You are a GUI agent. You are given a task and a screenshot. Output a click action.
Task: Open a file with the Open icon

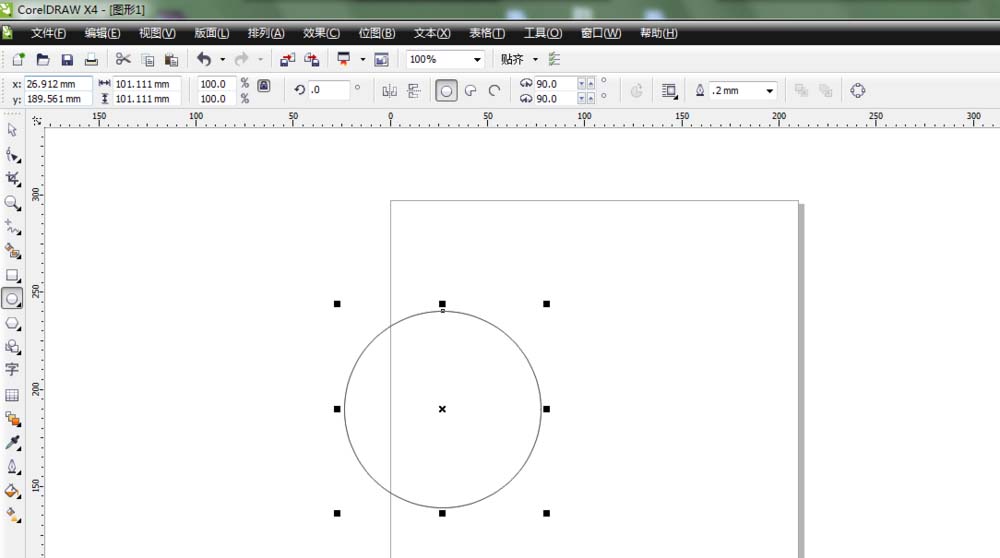point(43,60)
